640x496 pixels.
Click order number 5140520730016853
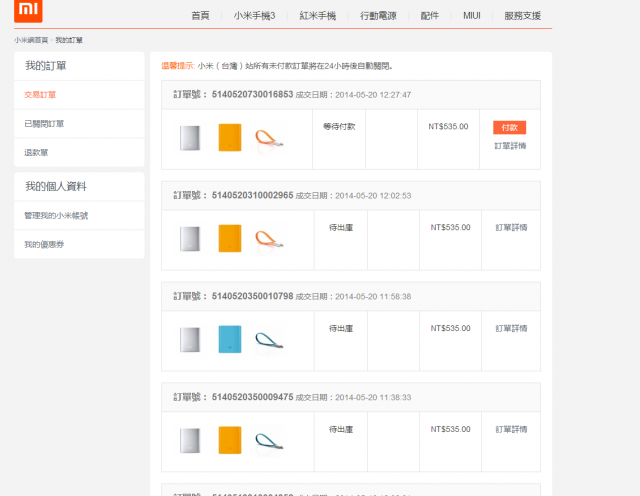click(252, 94)
